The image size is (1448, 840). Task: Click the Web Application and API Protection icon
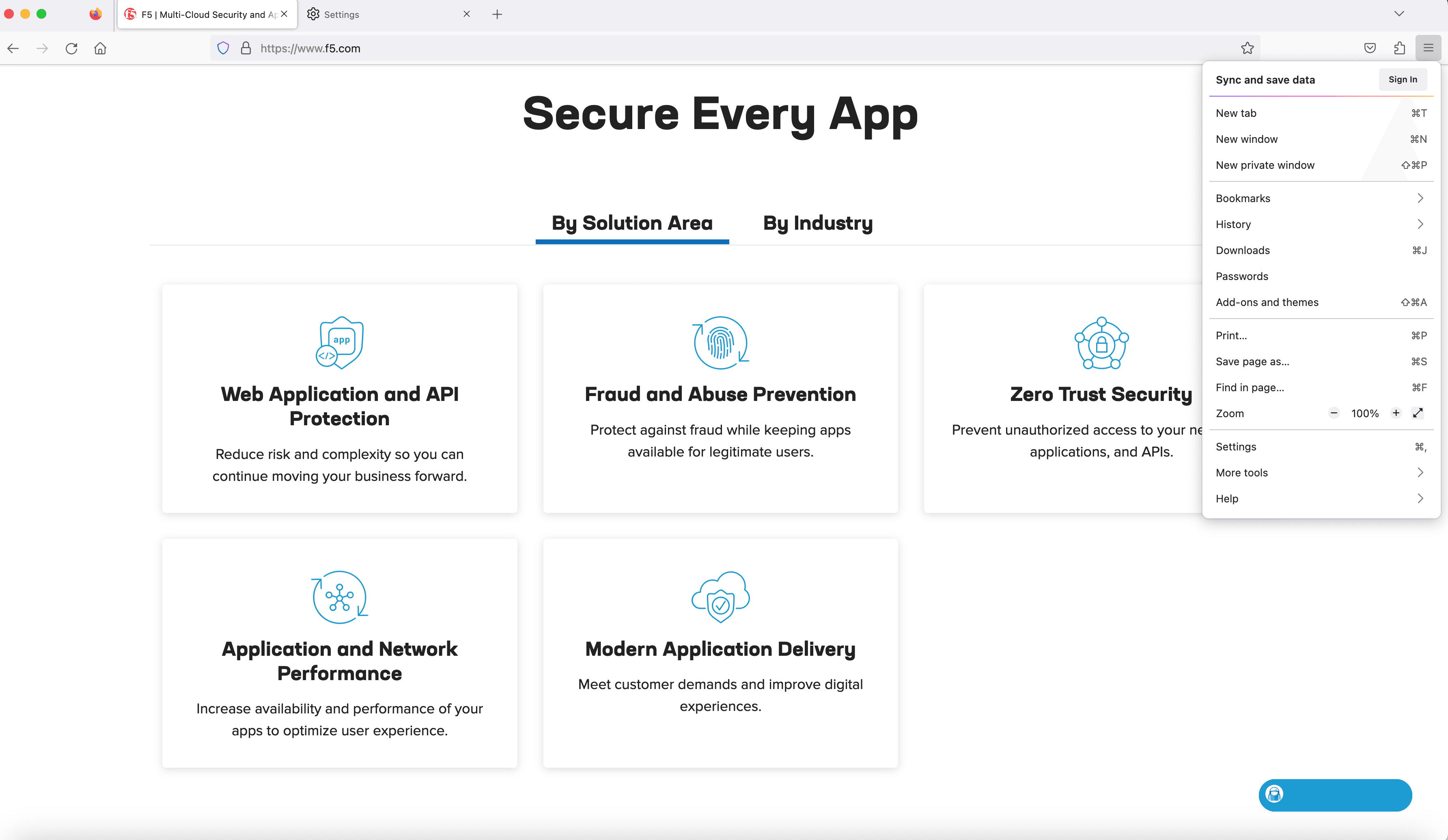pyautogui.click(x=340, y=342)
